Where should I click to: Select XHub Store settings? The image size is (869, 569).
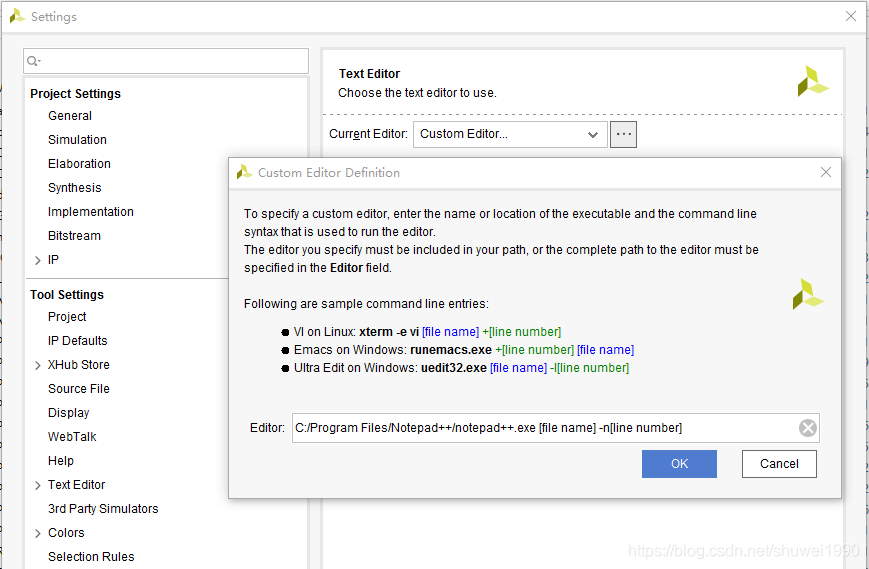[79, 365]
